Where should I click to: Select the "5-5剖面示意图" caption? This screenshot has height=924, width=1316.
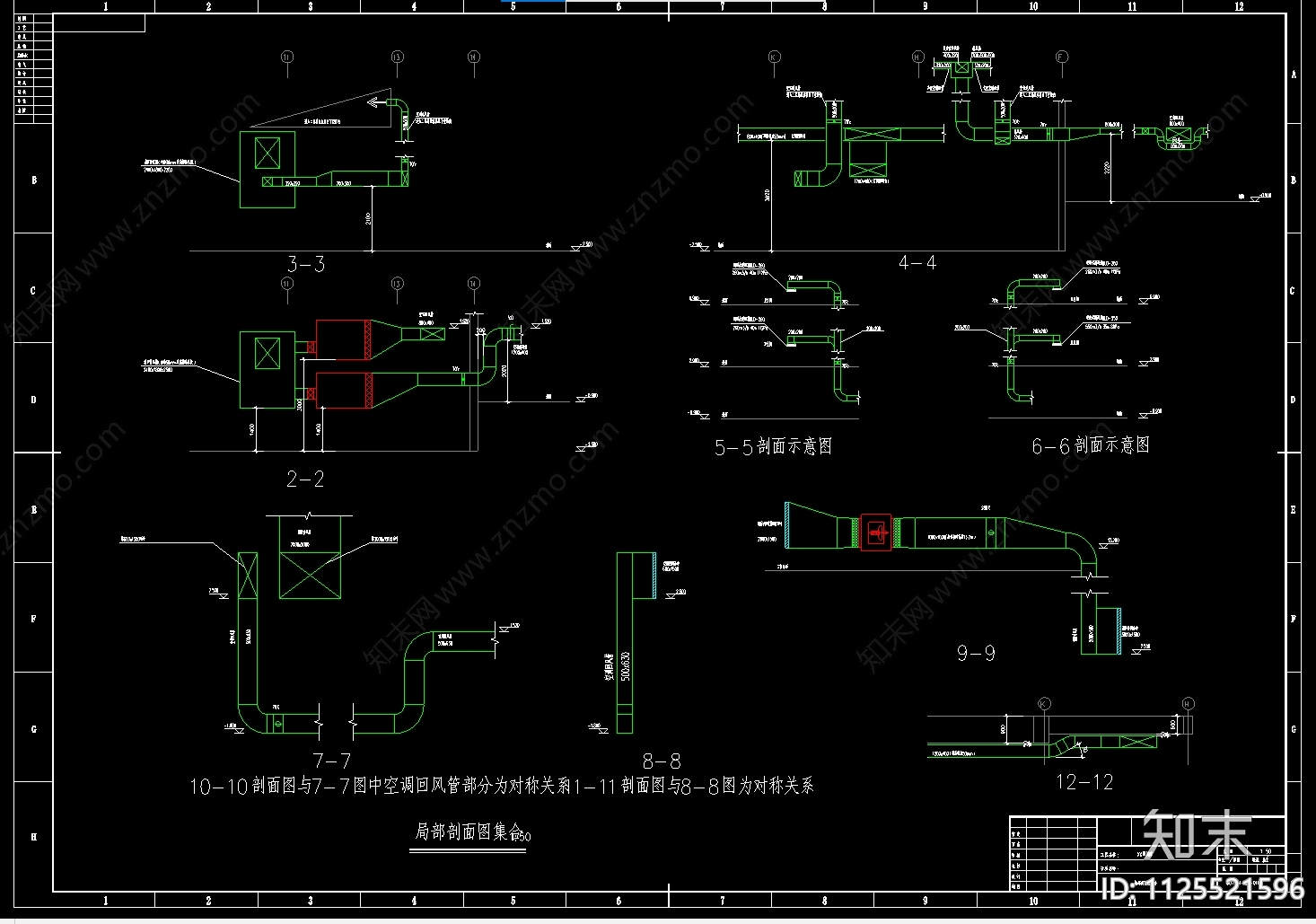[773, 446]
